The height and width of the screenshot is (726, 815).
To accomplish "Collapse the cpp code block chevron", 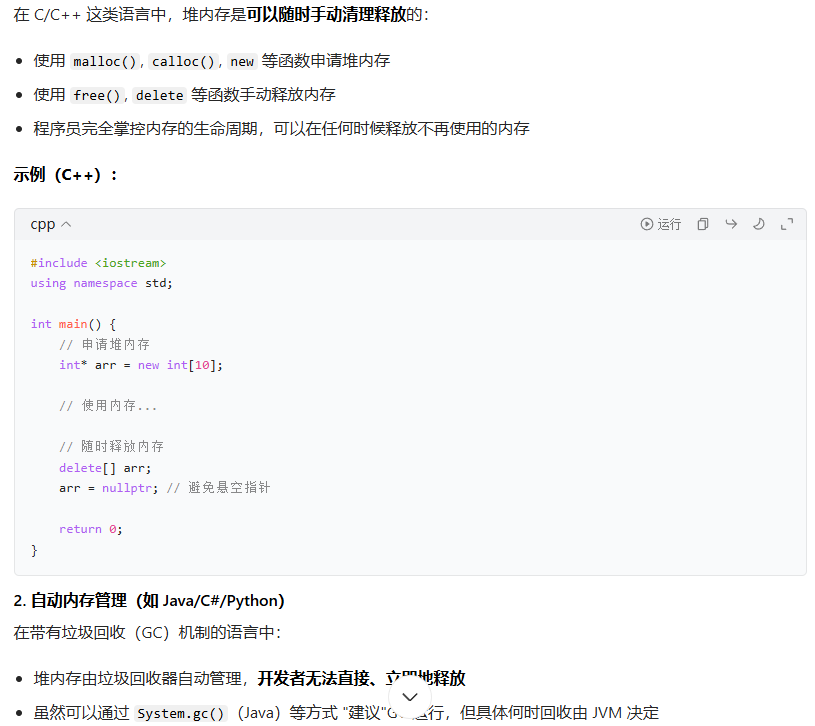I will [x=66, y=224].
